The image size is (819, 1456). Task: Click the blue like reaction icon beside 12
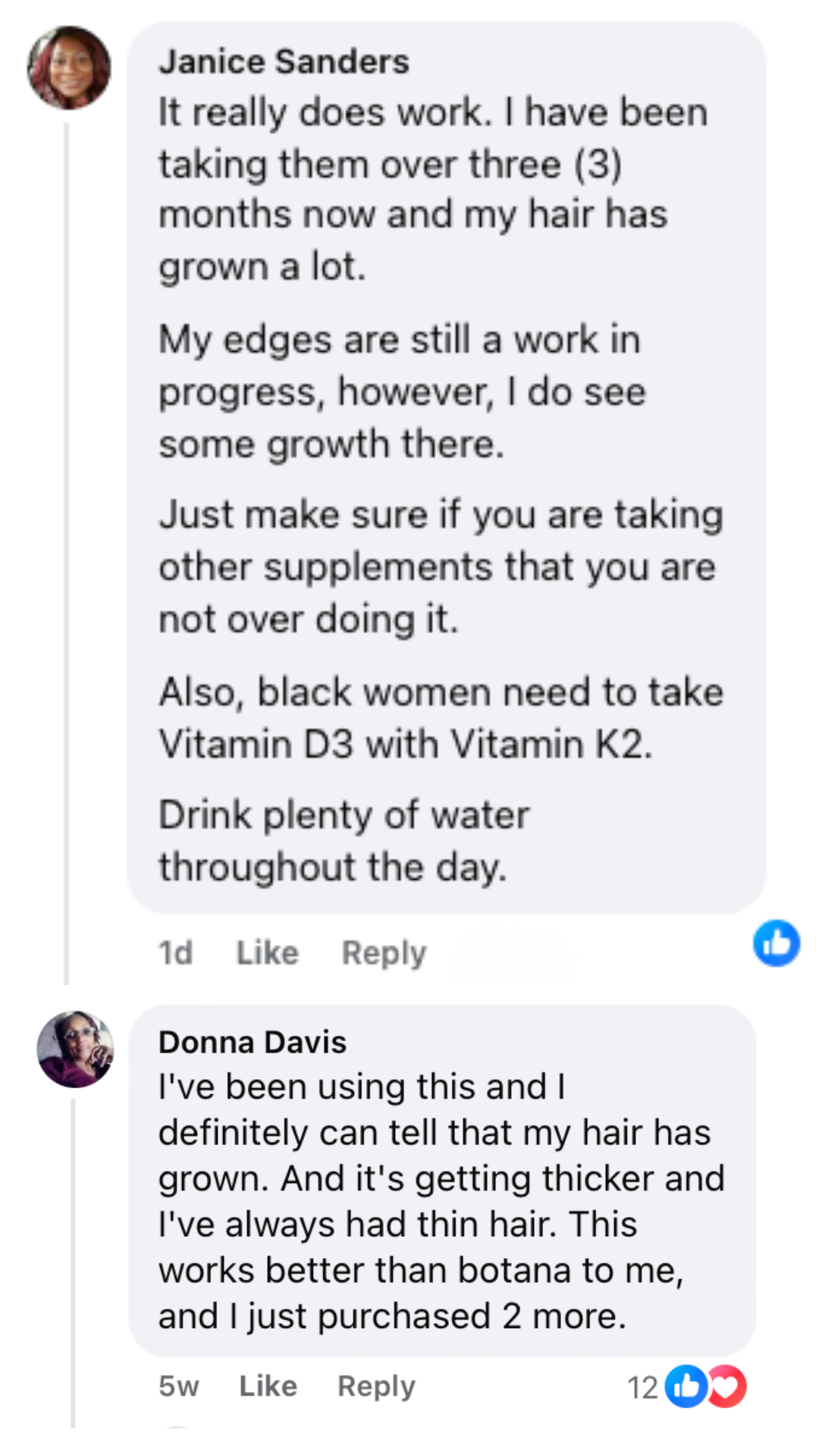tap(686, 1386)
